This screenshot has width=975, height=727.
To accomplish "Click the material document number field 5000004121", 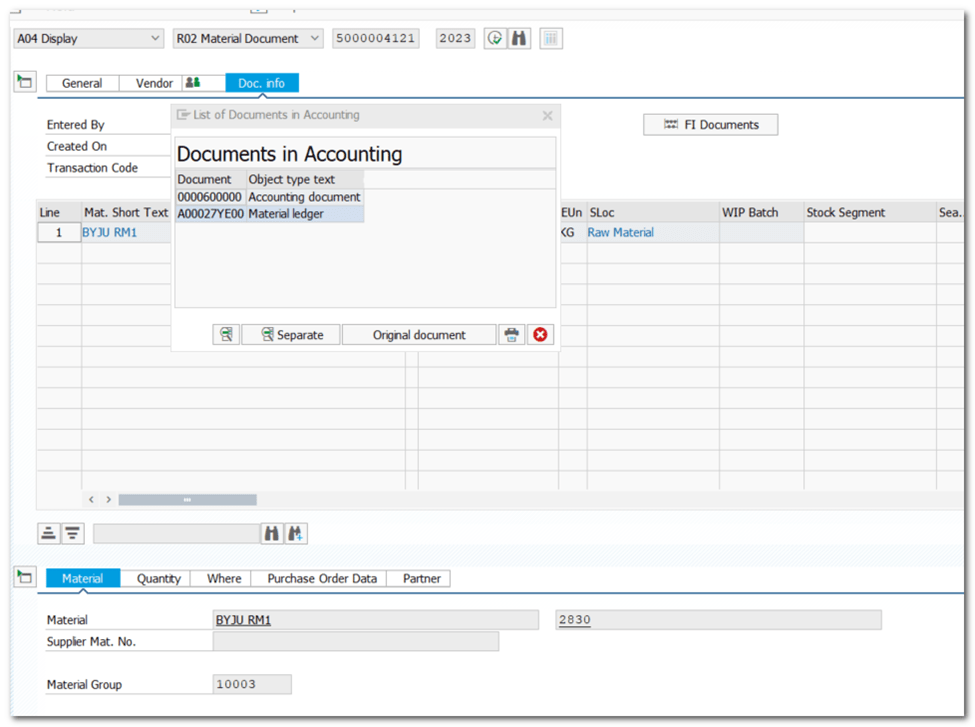I will point(376,39).
